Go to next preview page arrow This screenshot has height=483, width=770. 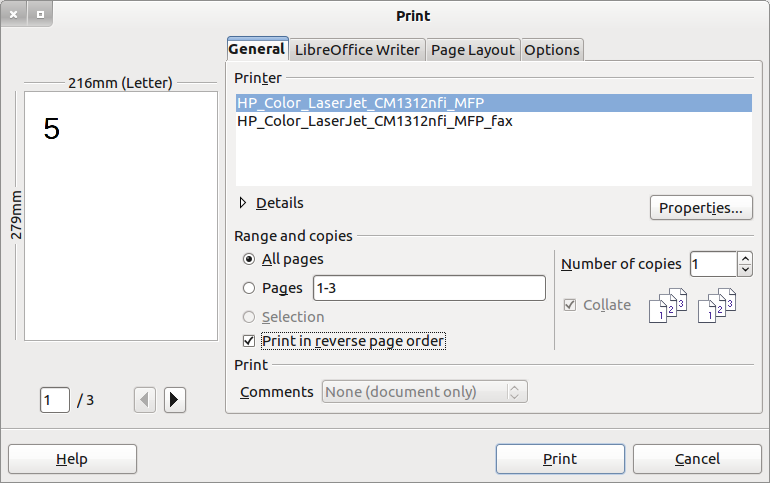(174, 400)
